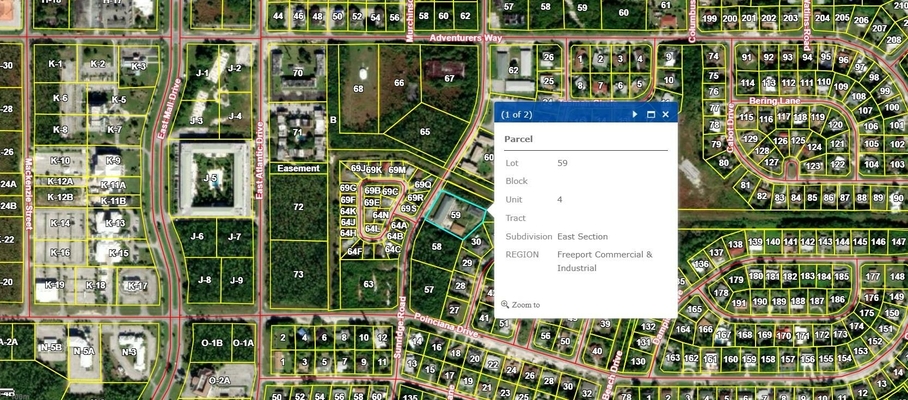
Task: Click parcel 67 on the map
Action: pyautogui.click(x=449, y=78)
